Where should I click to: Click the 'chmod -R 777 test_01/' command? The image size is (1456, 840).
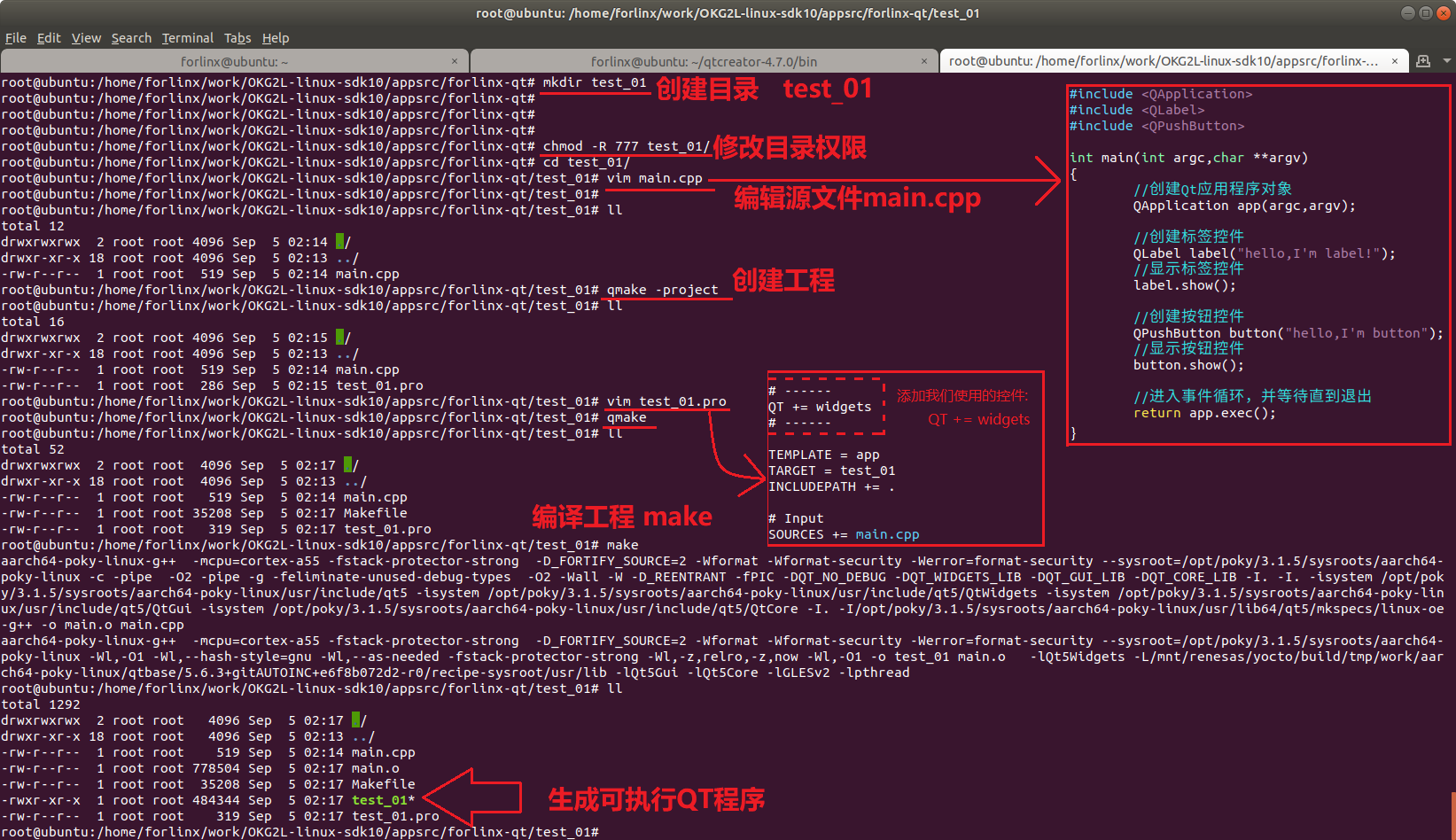(x=627, y=146)
